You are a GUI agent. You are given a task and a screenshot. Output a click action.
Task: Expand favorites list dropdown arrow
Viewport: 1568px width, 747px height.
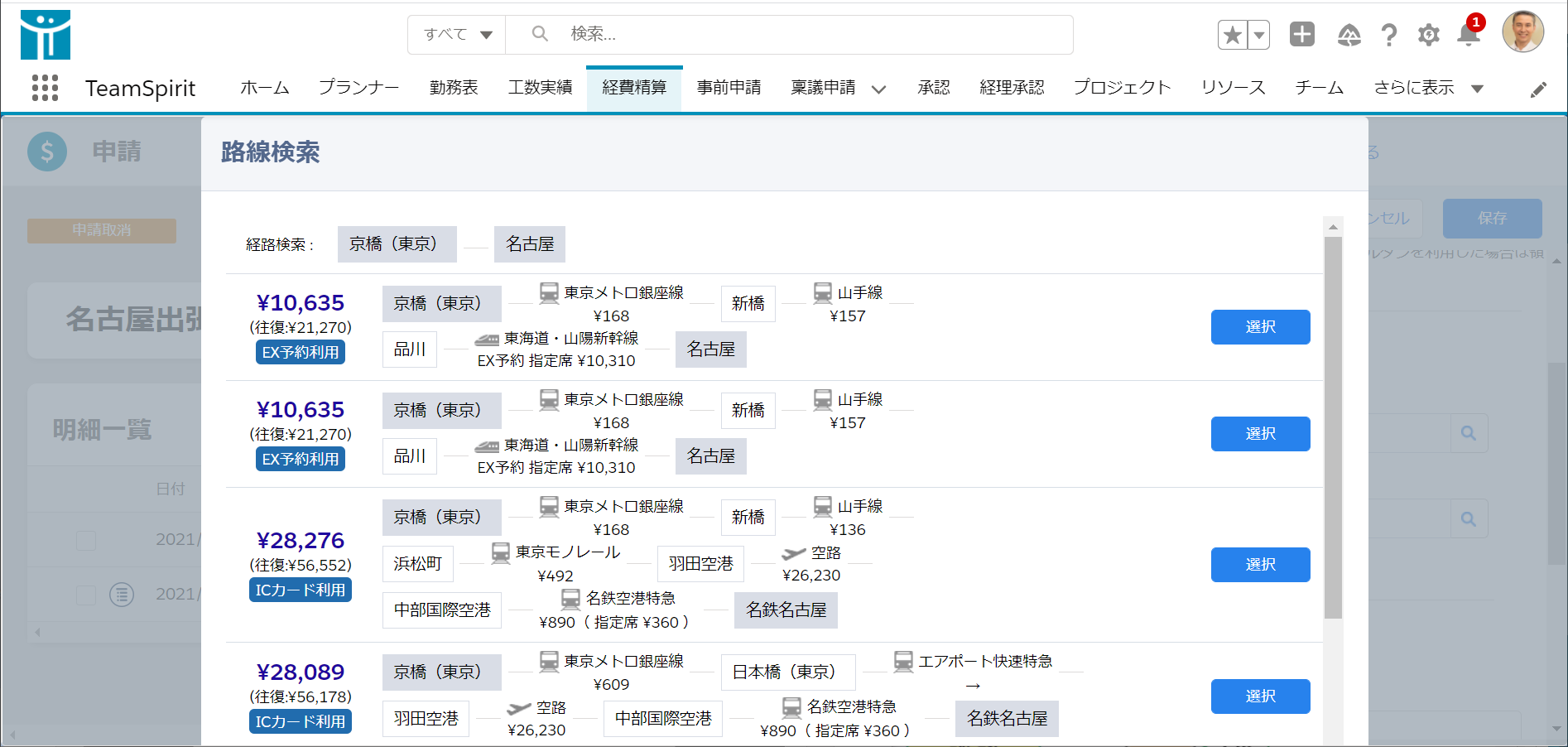[1259, 35]
